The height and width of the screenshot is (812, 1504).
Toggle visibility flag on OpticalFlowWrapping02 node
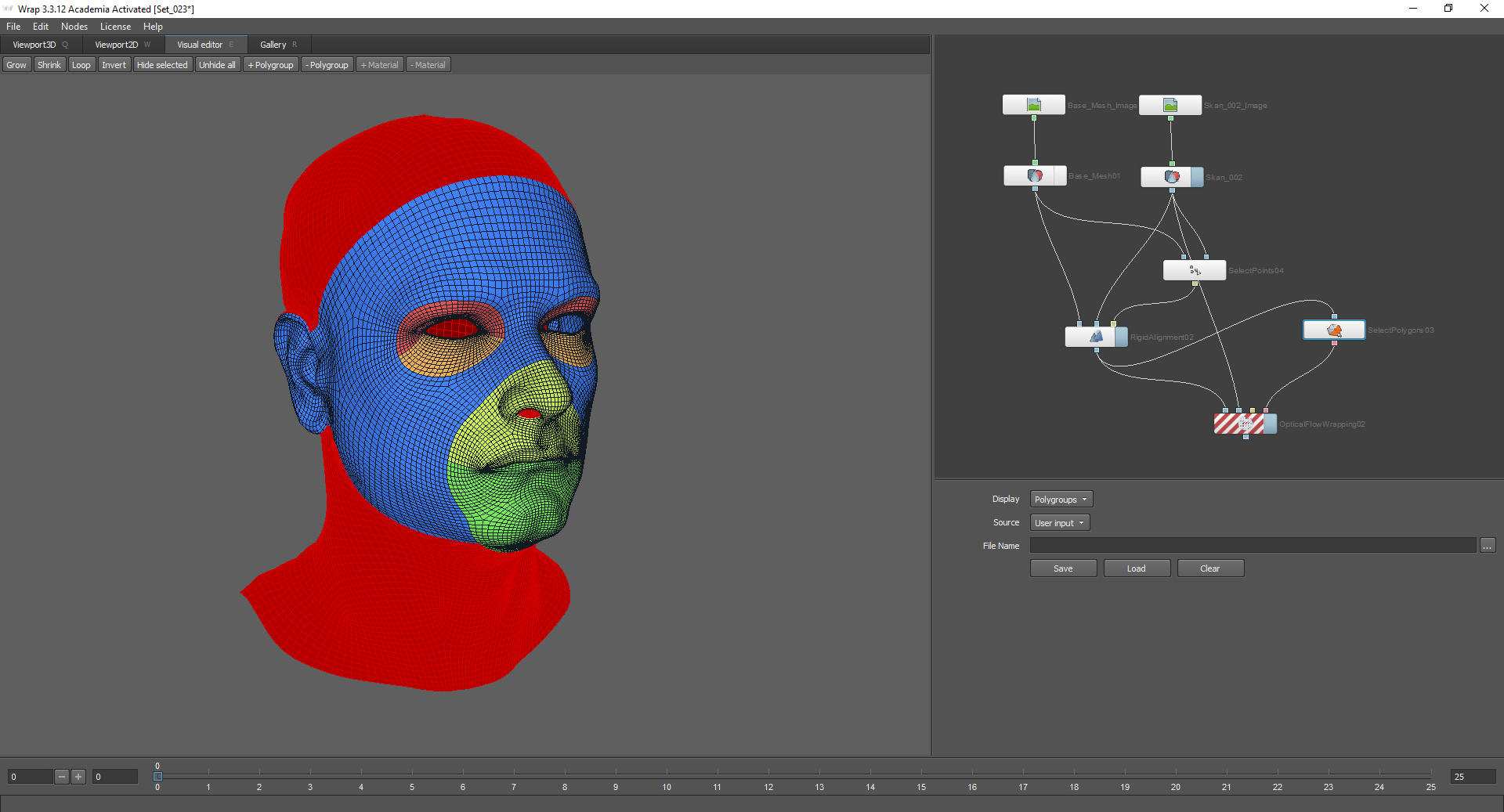coord(1271,424)
